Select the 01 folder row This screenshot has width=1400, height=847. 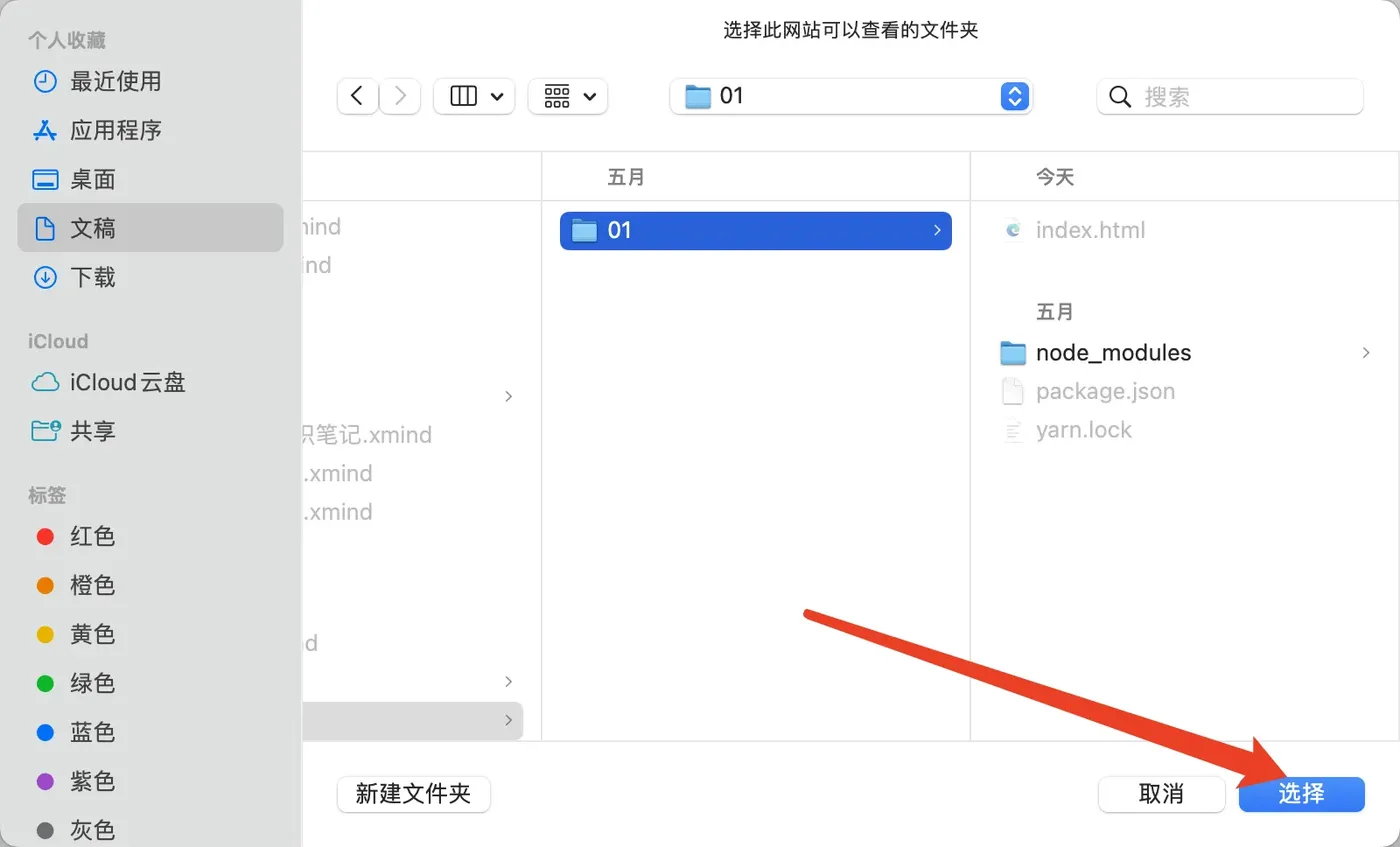[756, 230]
